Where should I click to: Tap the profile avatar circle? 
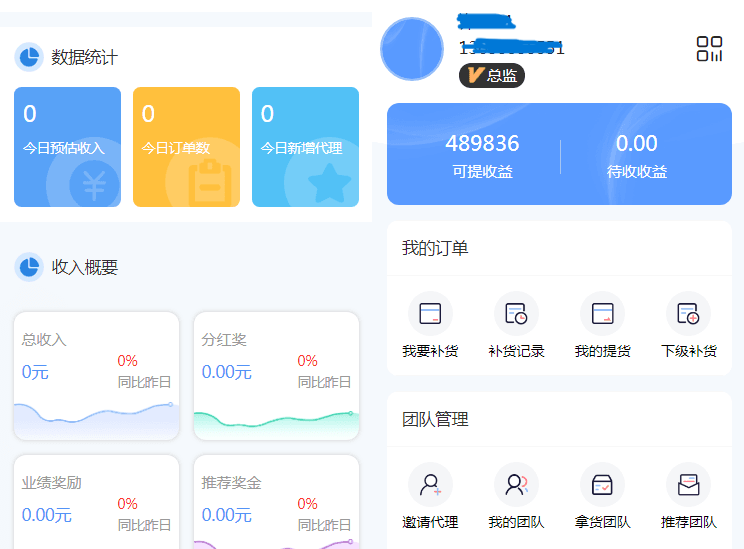(412, 49)
